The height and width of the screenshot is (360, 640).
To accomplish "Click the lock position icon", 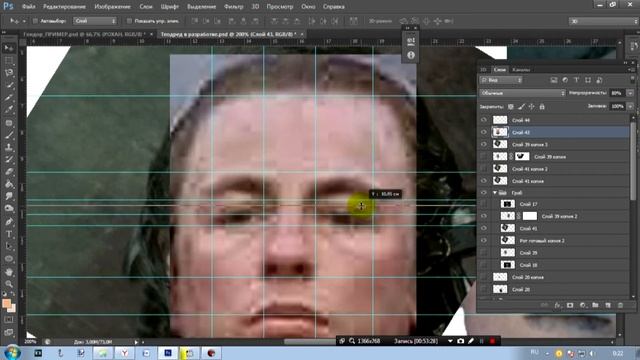I will tap(531, 107).
